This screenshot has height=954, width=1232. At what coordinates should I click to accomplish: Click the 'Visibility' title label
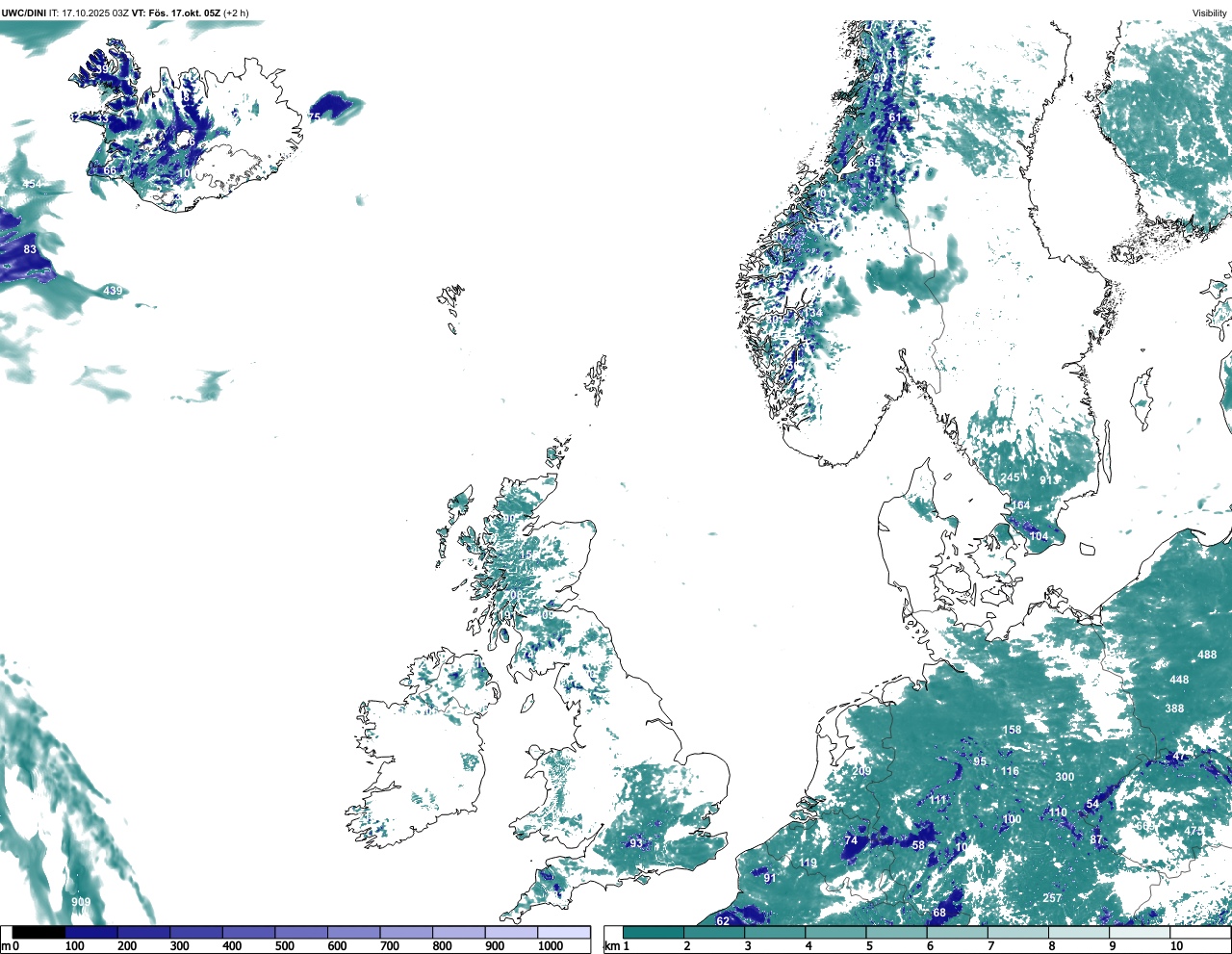(1209, 13)
